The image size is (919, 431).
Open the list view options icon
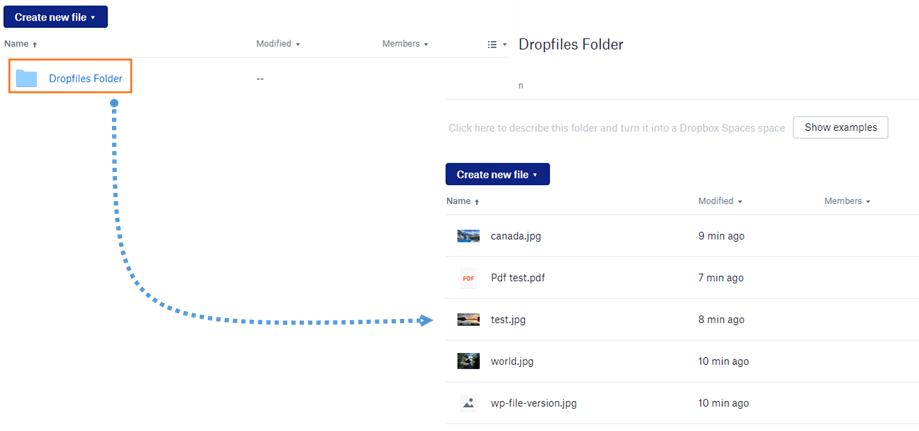point(496,44)
